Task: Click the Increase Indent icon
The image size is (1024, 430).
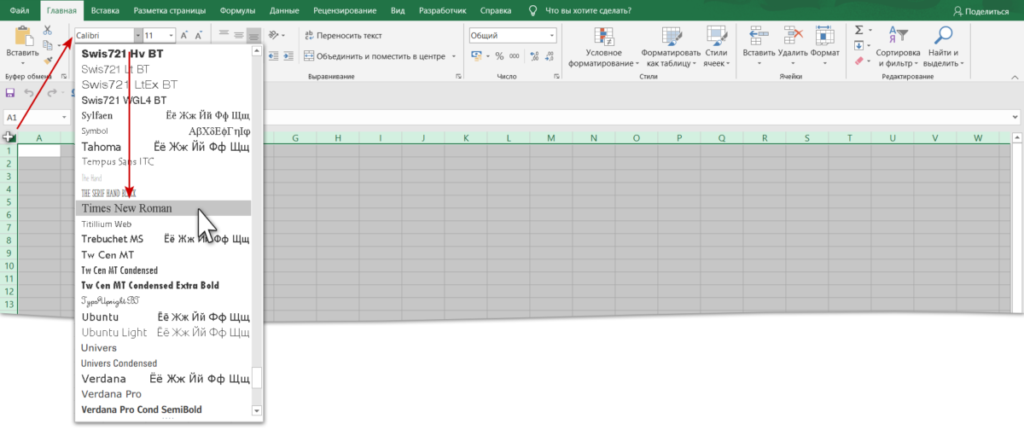Action: pos(289,57)
